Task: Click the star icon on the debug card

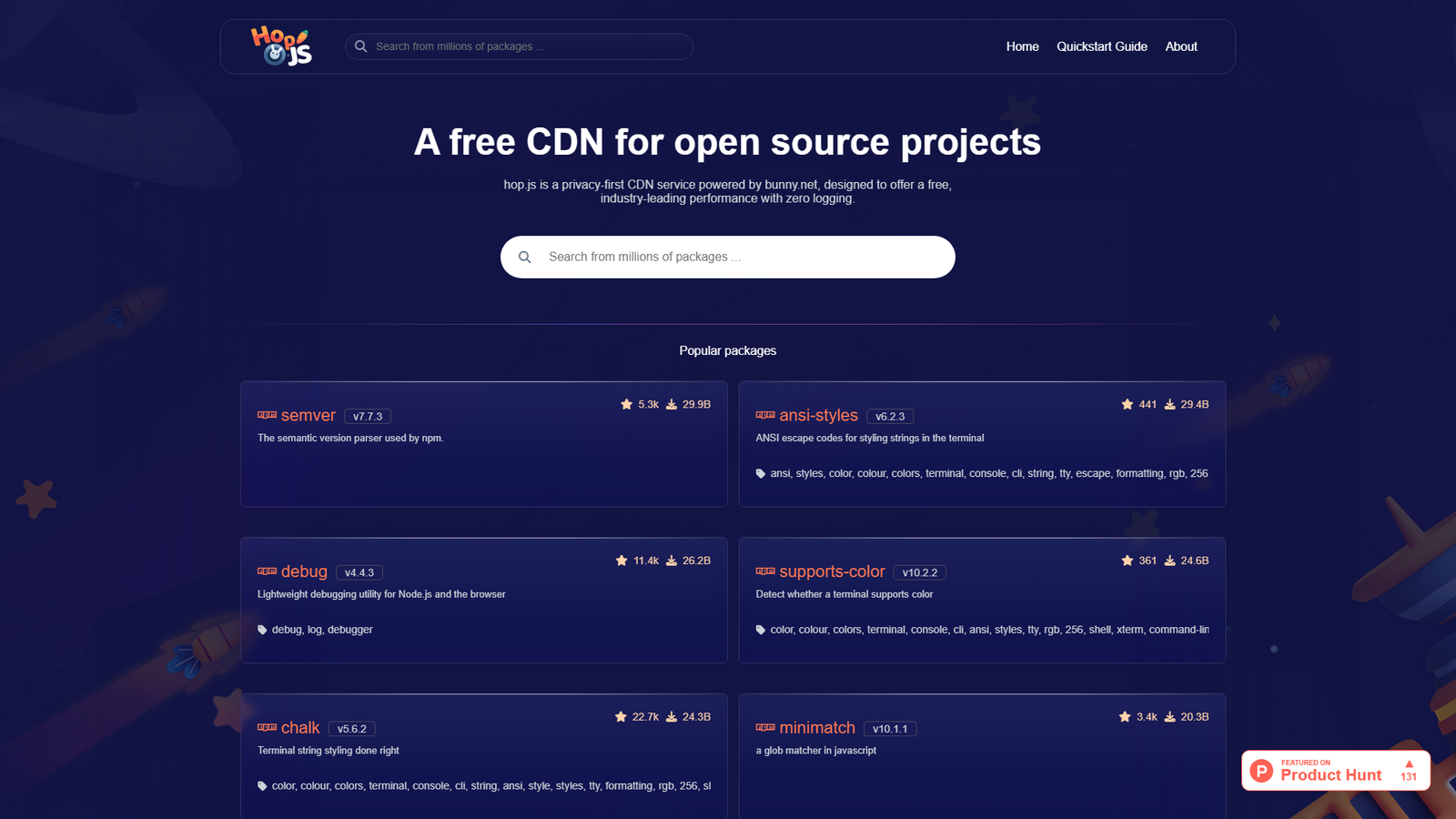Action: 621,561
